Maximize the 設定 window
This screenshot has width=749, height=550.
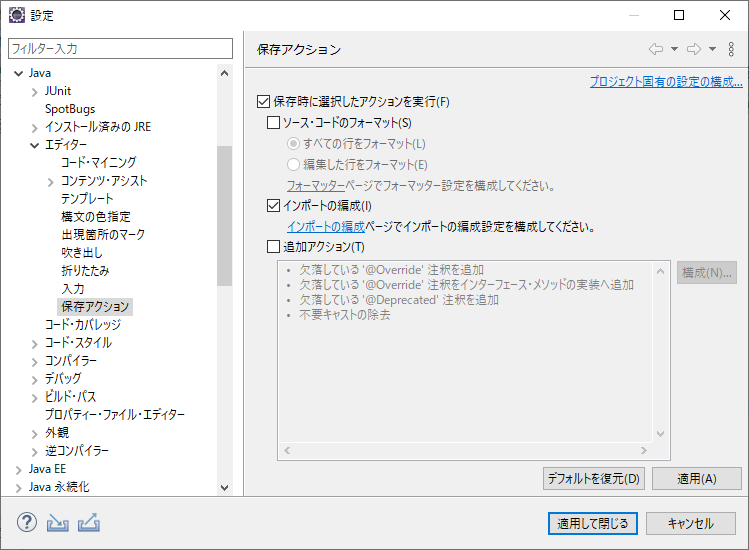[x=679, y=15]
